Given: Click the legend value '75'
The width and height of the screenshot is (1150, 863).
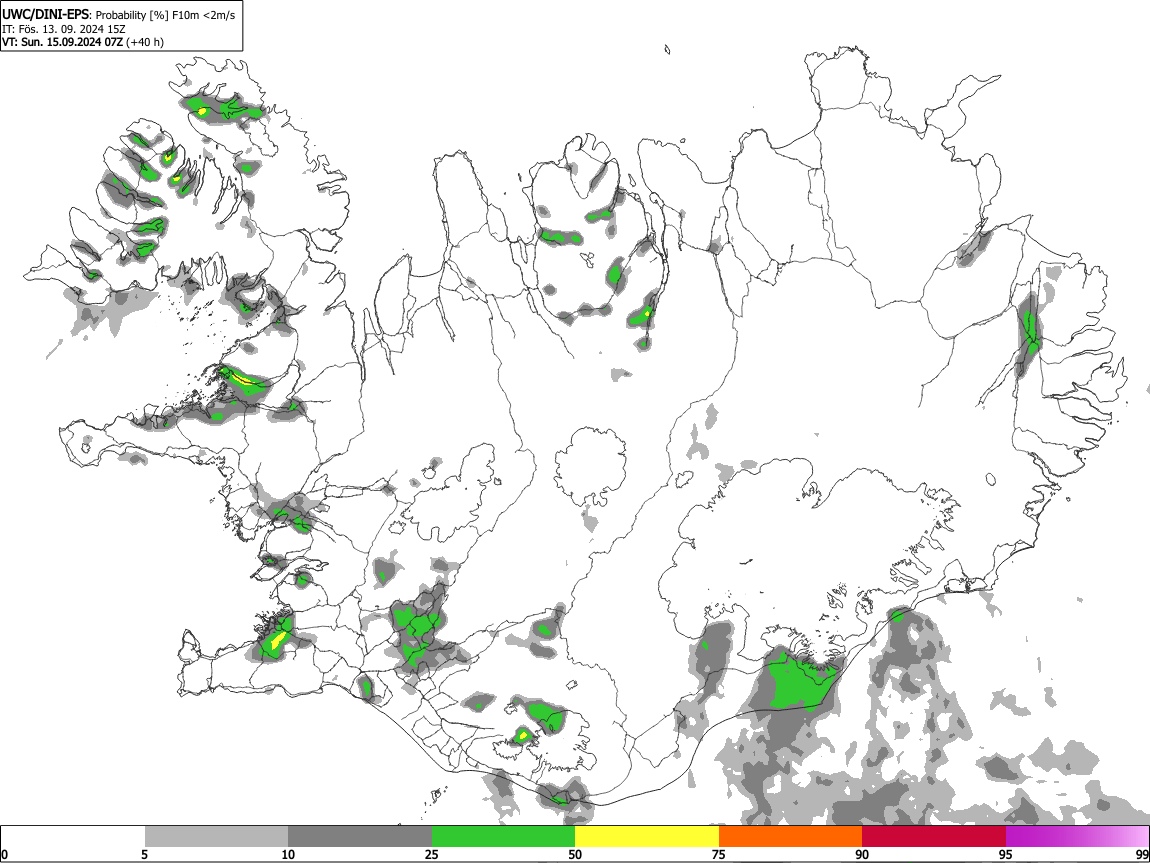Looking at the screenshot, I should (x=719, y=855).
